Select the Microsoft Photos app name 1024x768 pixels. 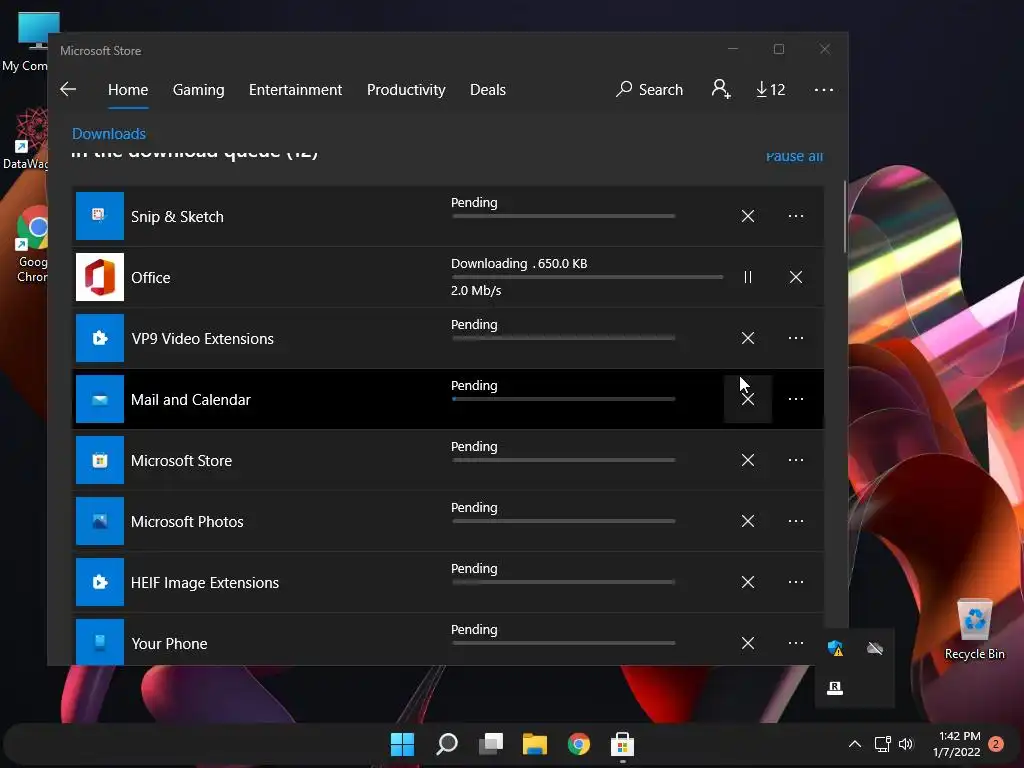point(187,522)
